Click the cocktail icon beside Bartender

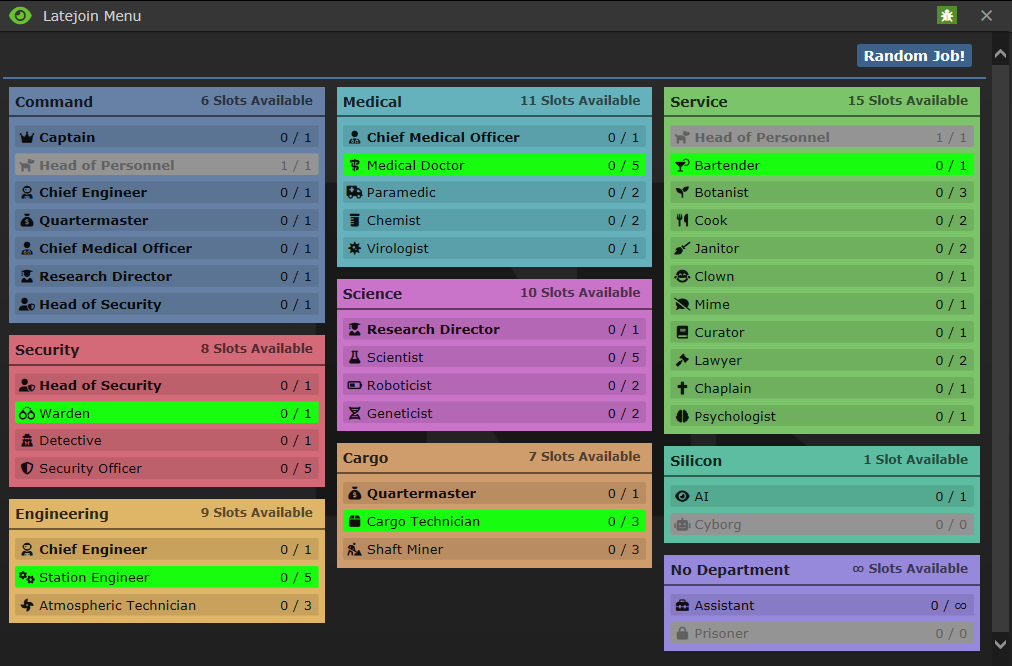pyautogui.click(x=682, y=165)
